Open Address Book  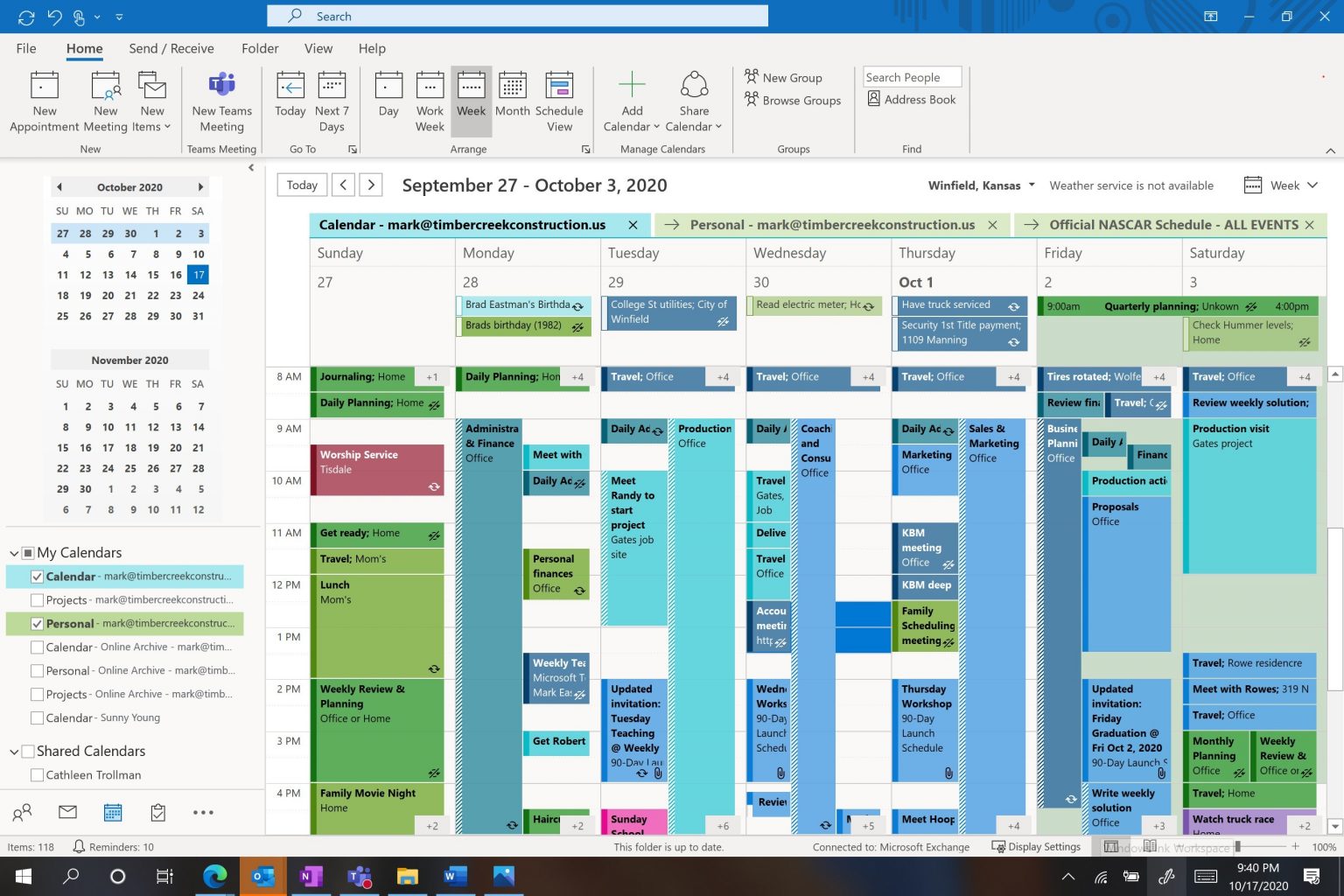[x=911, y=100]
